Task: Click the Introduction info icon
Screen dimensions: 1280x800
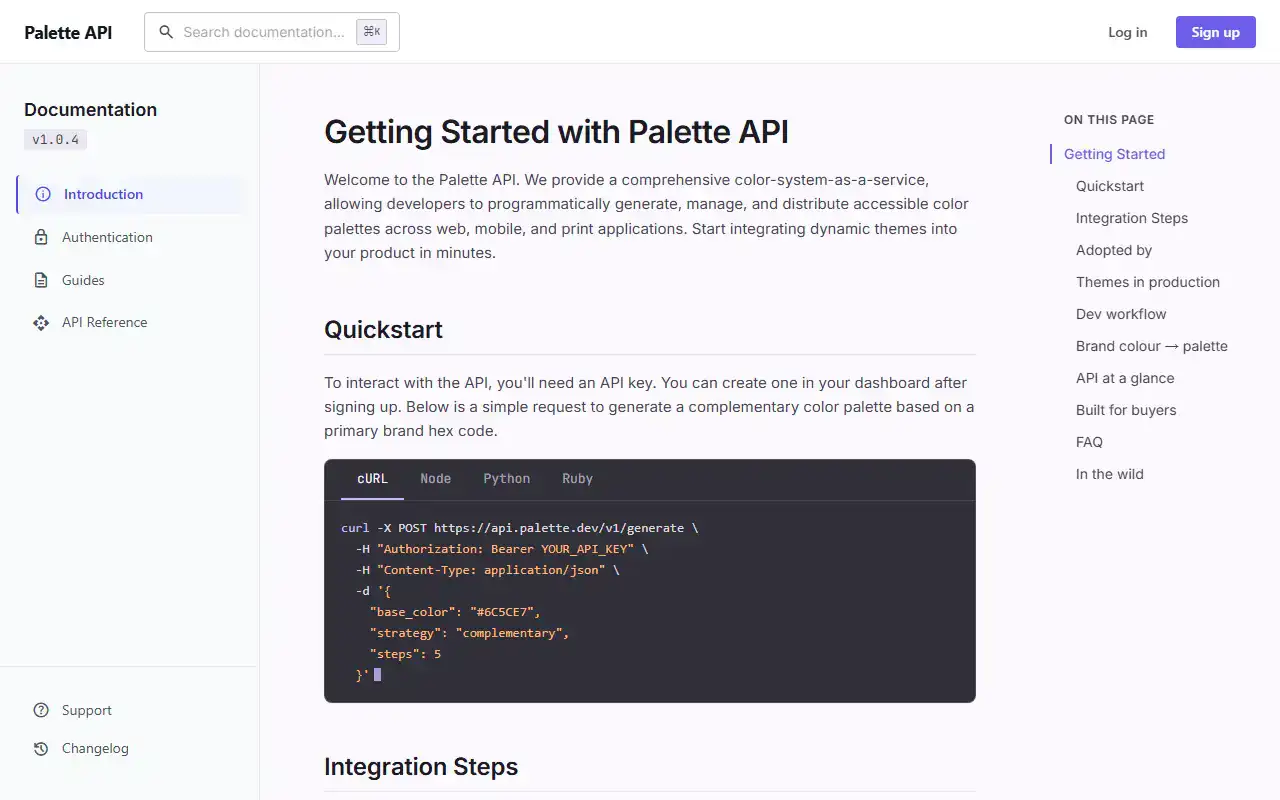Action: [x=43, y=194]
